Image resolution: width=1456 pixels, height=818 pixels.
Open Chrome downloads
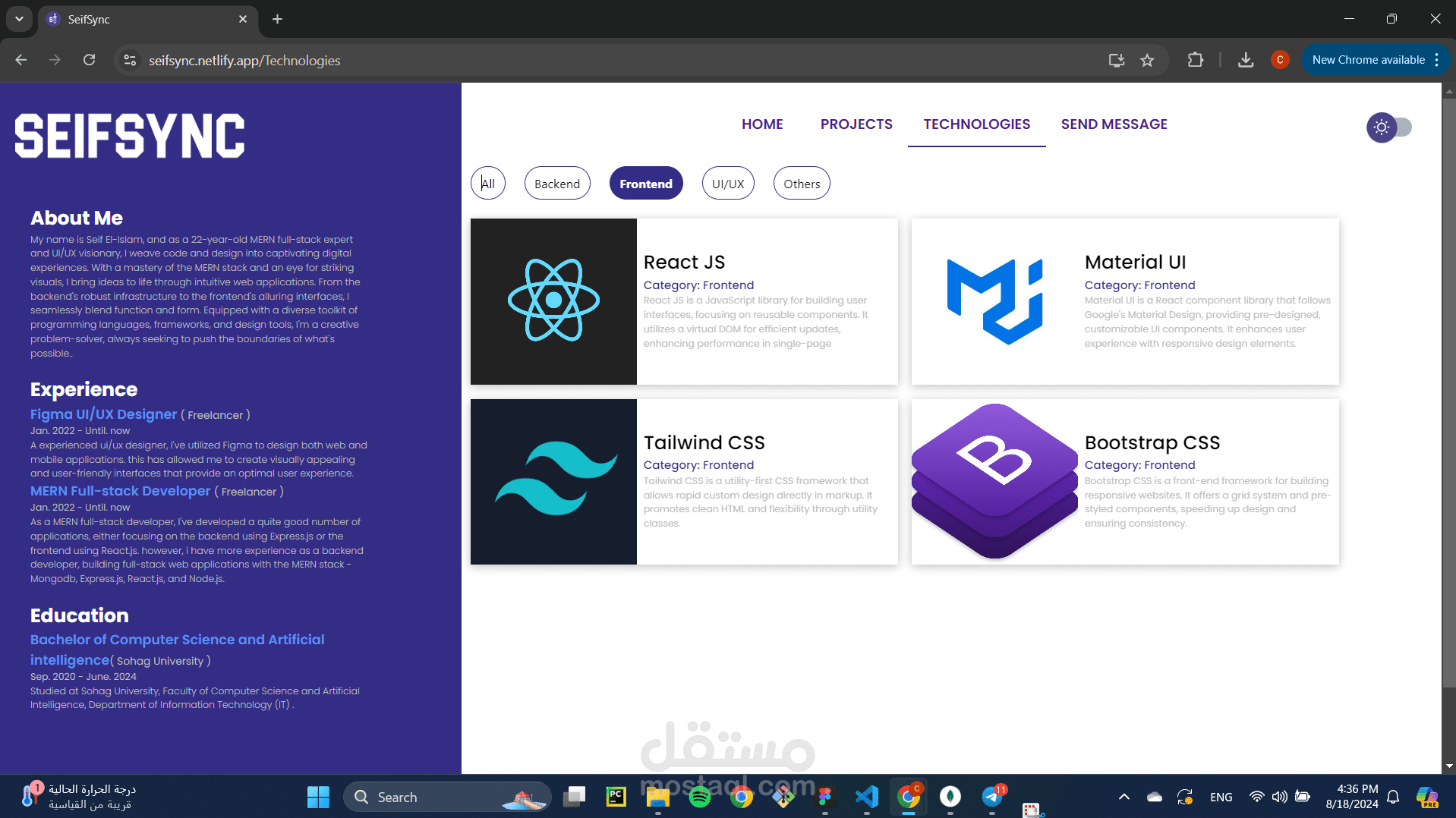tap(1246, 60)
